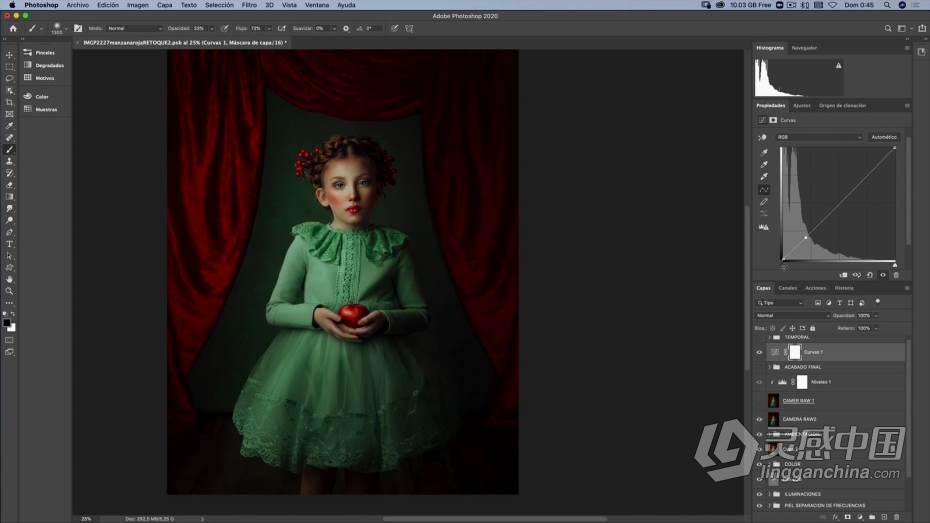Toggle layer filter on/off switch

877,301
